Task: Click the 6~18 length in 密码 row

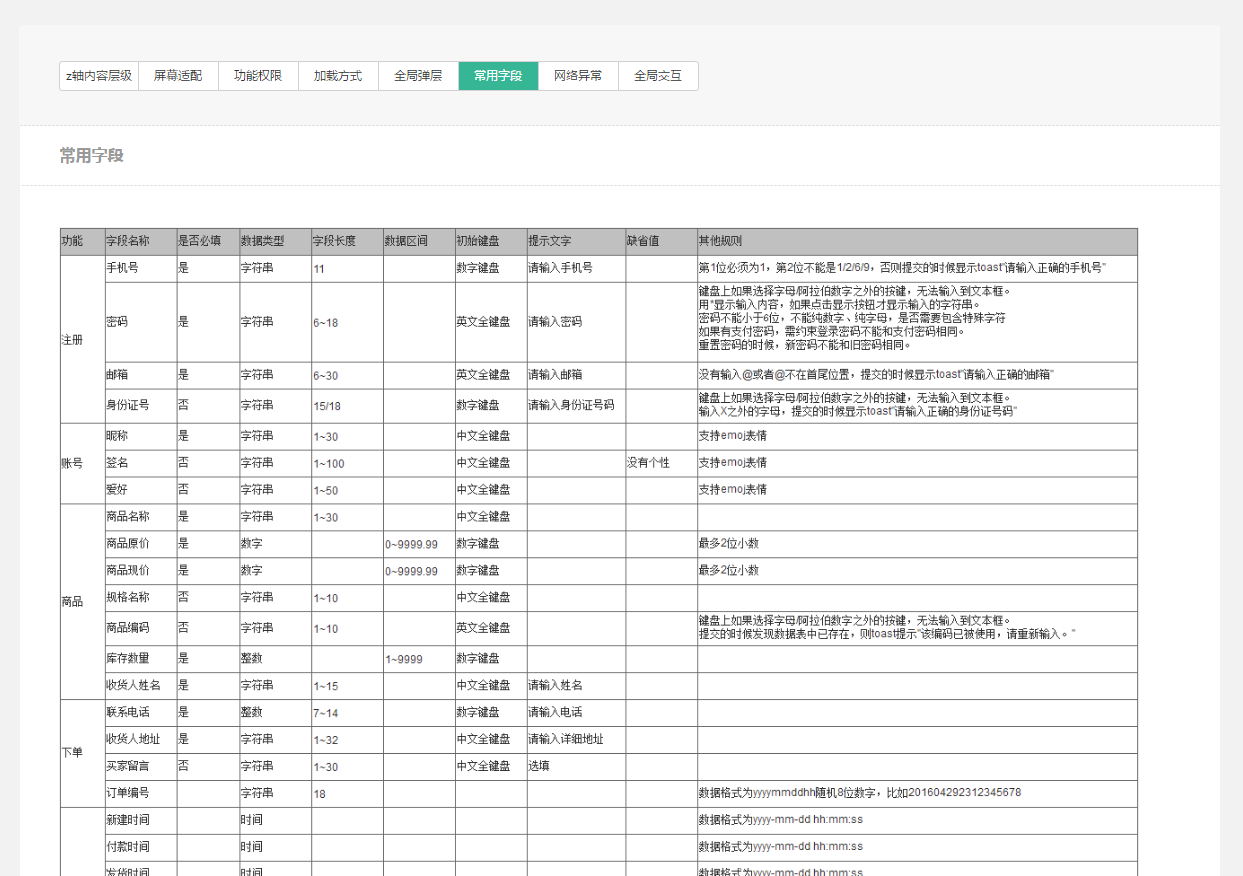Action: click(346, 322)
